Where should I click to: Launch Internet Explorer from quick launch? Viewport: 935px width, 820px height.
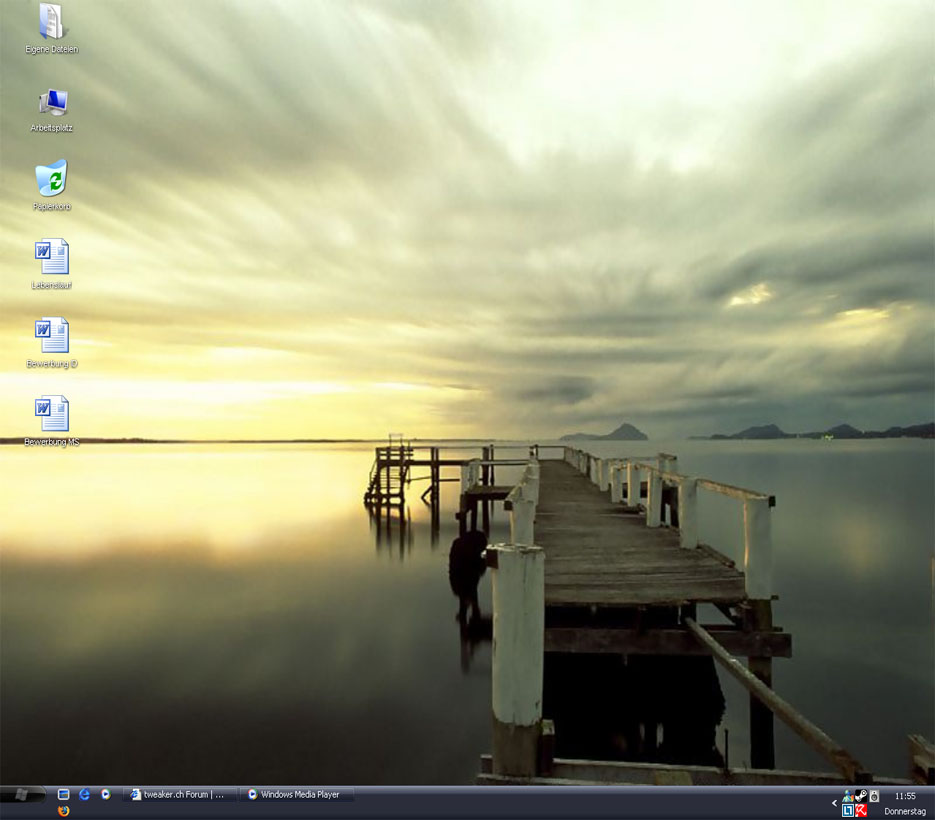[85, 794]
